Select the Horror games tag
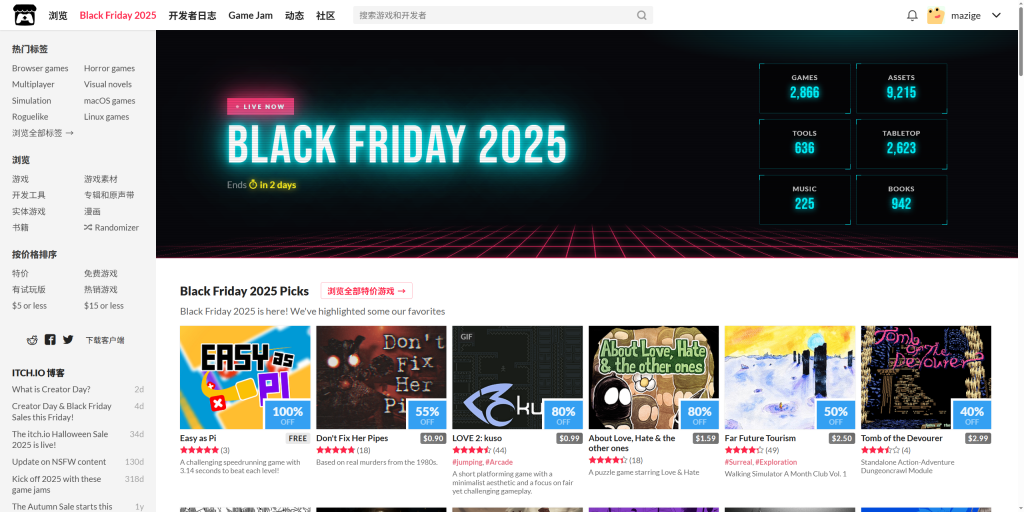This screenshot has height=512, width=1024. [x=109, y=68]
